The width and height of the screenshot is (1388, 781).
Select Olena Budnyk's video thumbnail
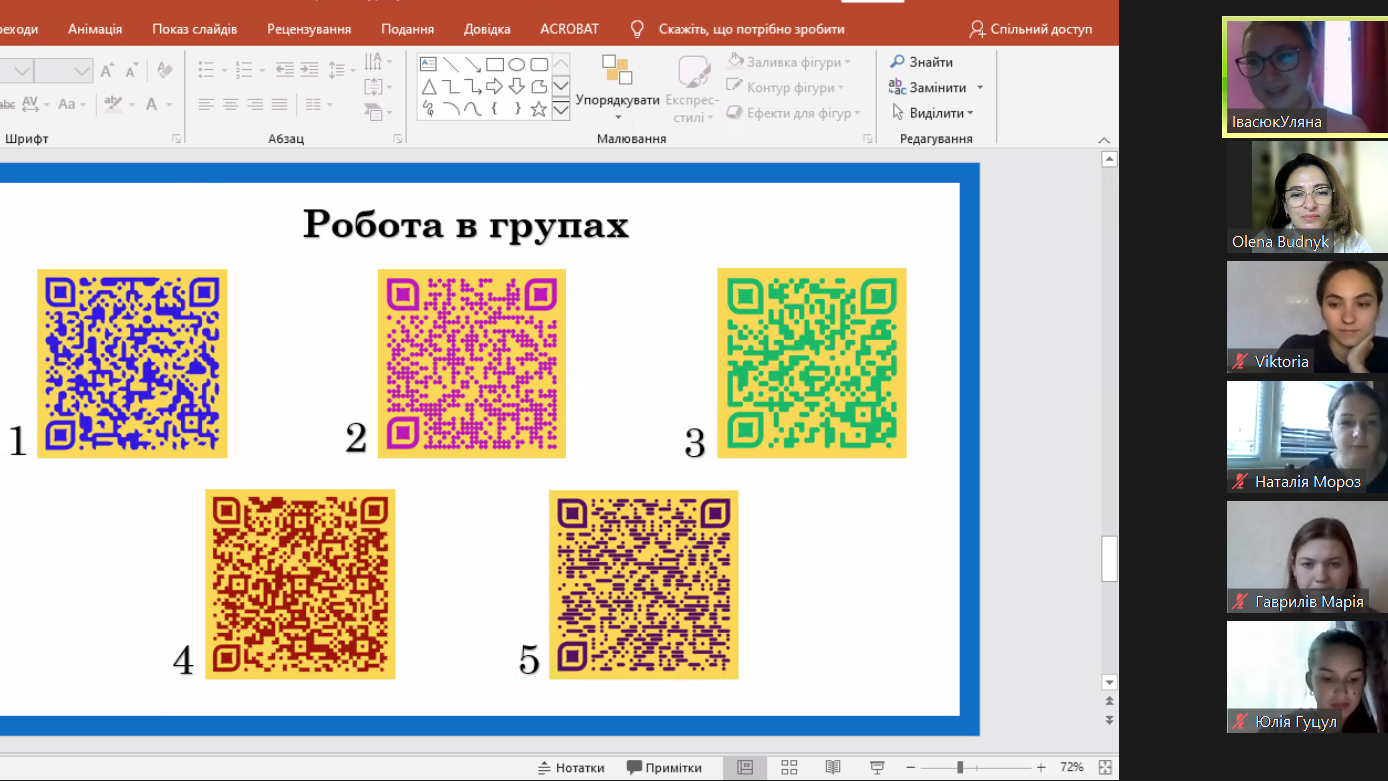[1306, 197]
